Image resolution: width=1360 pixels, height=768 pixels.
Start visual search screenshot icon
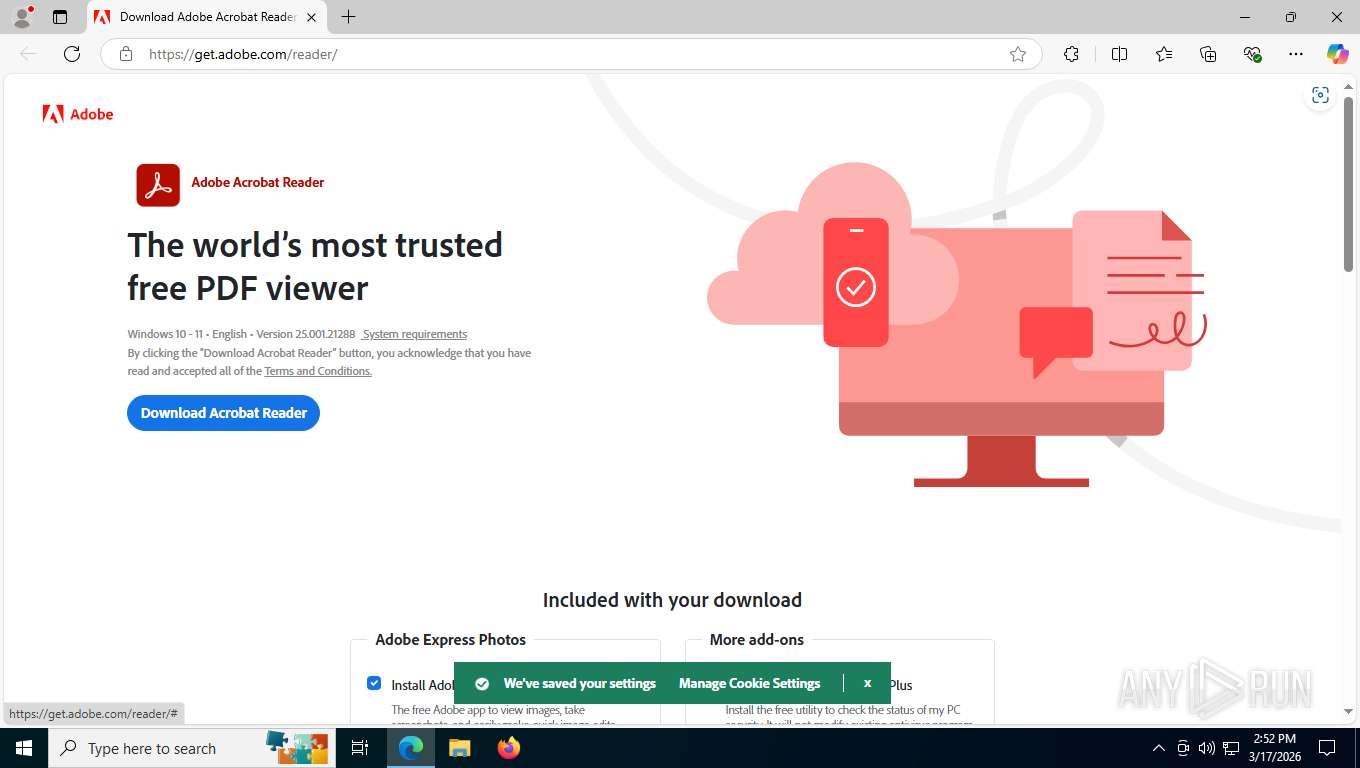[x=1320, y=95]
